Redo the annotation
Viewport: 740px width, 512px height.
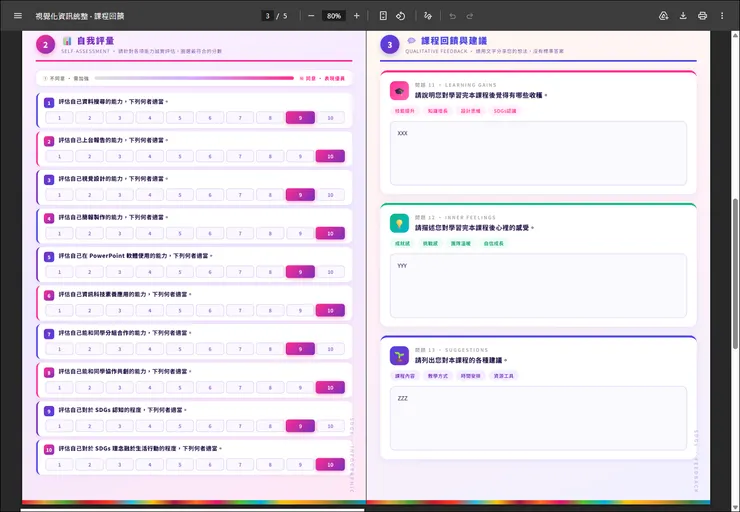tap(470, 16)
